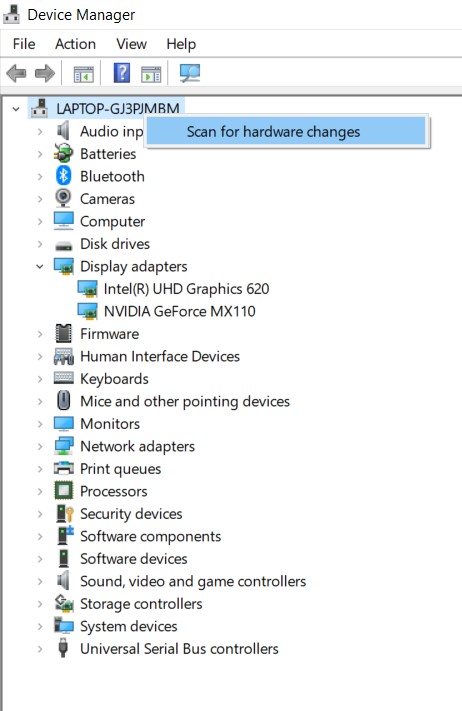This screenshot has width=462, height=711.
Task: Select the Cameras webcam icon
Action: coord(63,198)
